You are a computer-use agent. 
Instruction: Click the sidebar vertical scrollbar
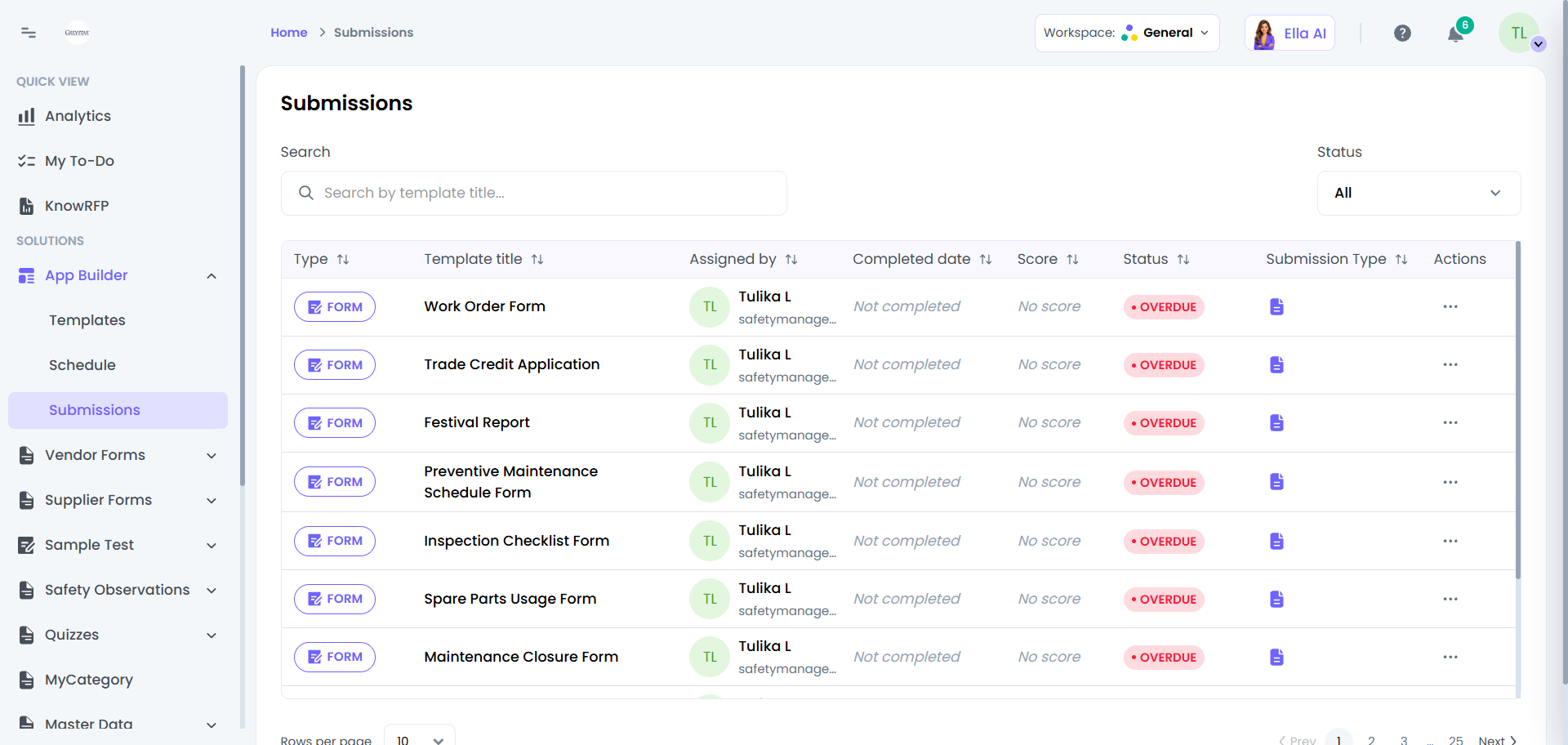click(242, 275)
